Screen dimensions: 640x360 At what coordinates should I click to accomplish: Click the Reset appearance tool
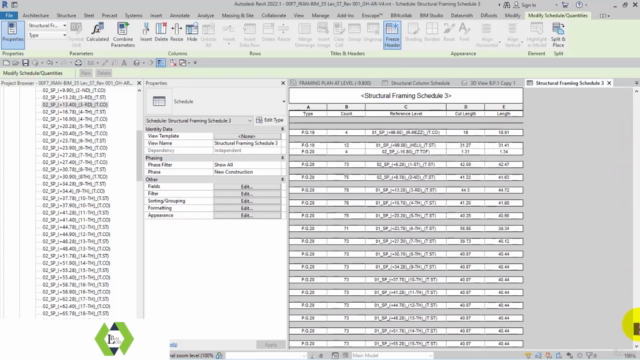pos(449,32)
